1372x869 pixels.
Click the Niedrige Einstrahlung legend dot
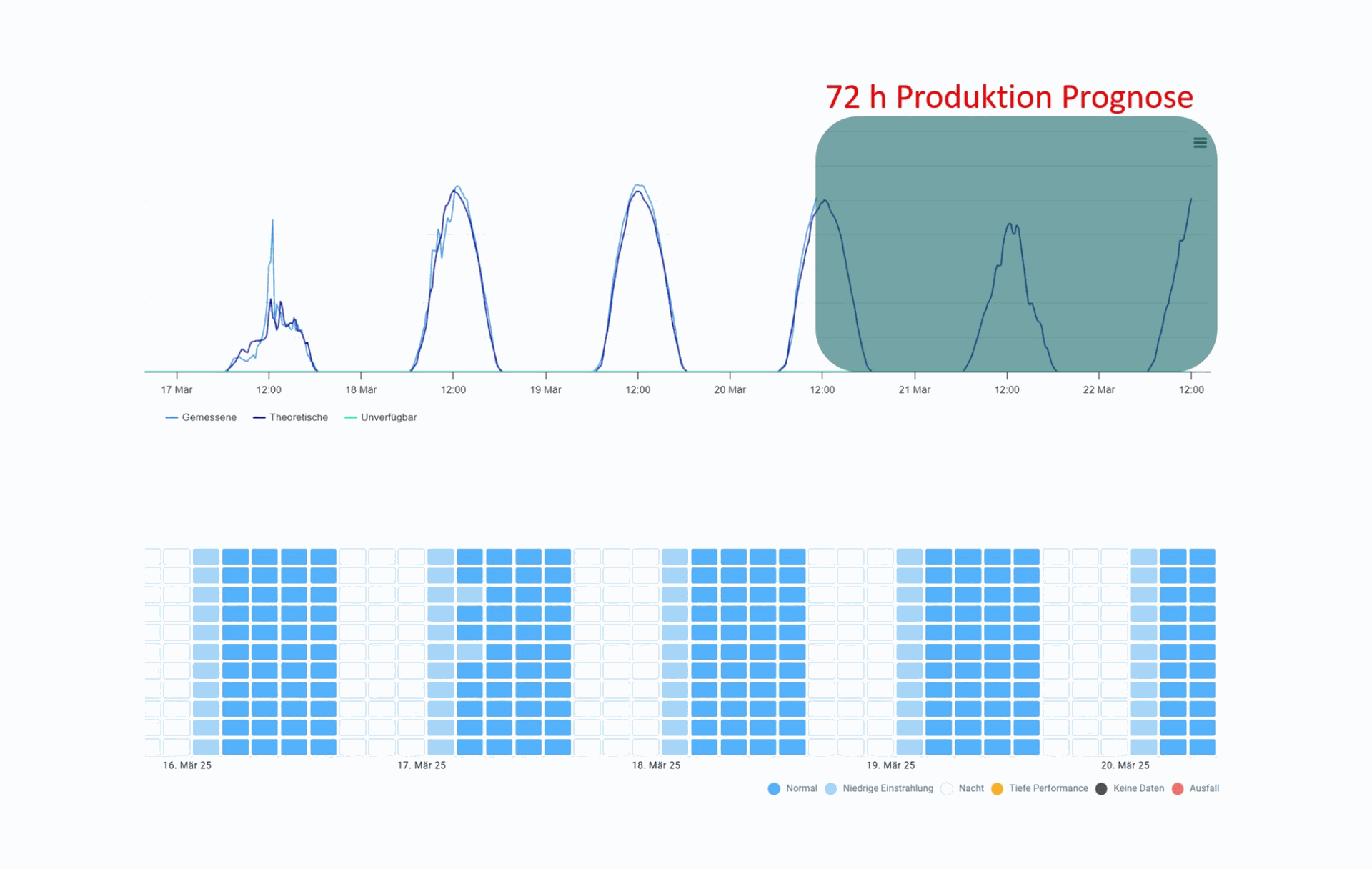[830, 788]
